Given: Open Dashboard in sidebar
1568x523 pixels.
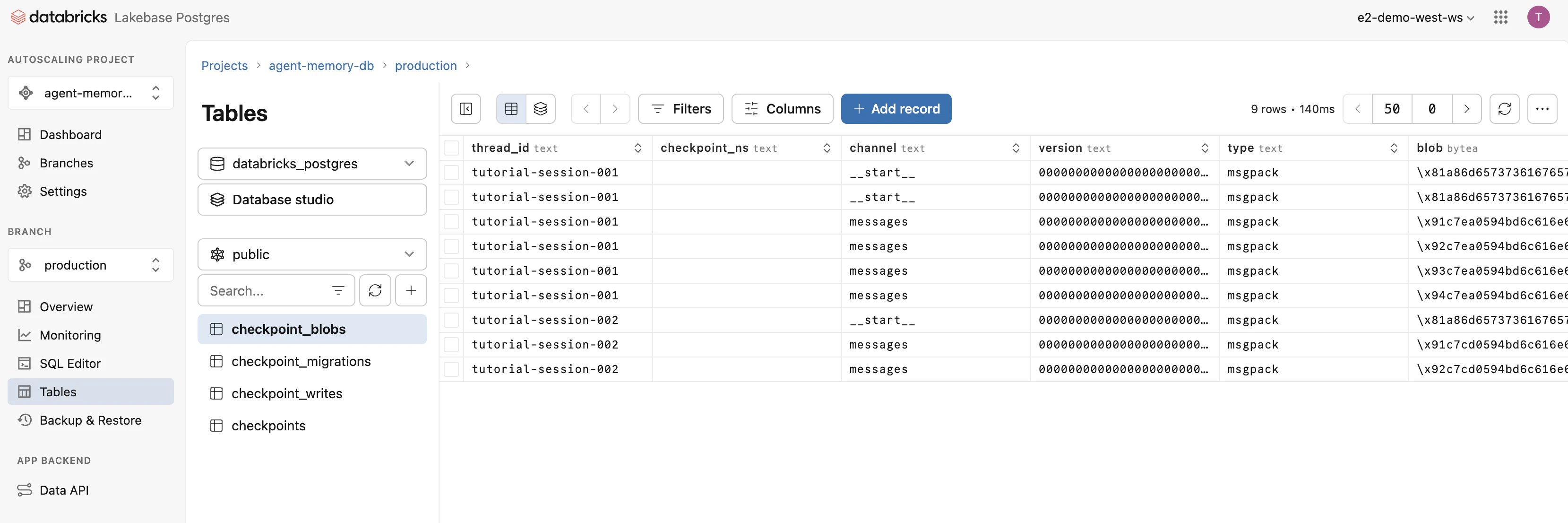Looking at the screenshot, I should click(91, 135).
